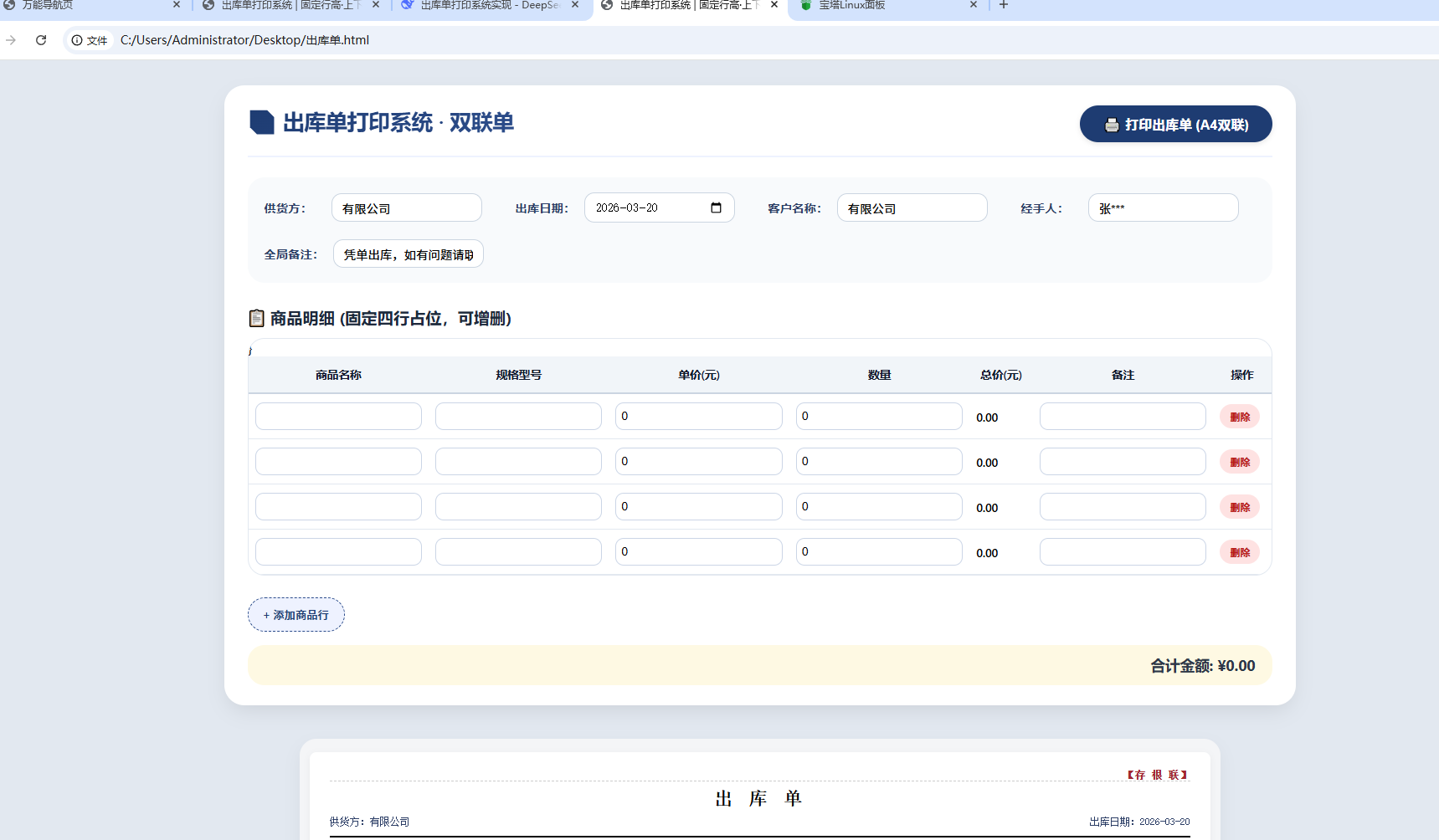This screenshot has height=840, width=1439.
Task: Reload the page using the refresh icon
Action: [x=41, y=39]
